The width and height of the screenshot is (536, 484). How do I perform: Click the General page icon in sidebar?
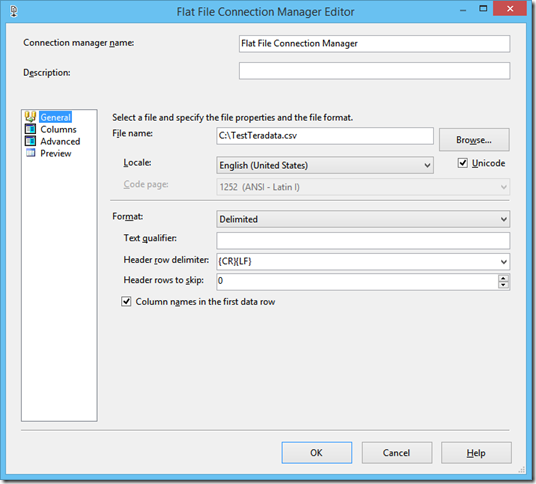point(30,117)
